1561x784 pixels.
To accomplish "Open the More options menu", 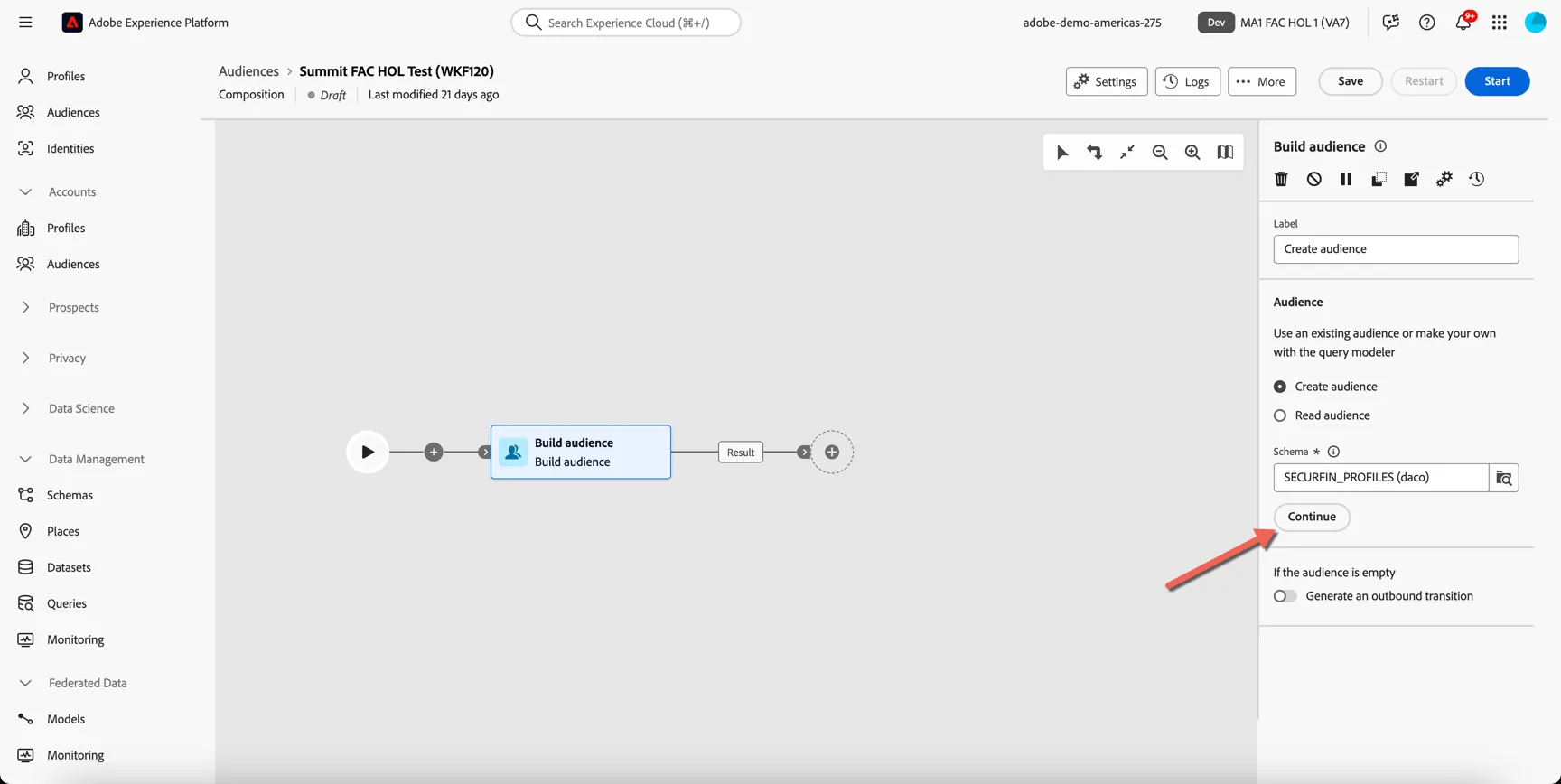I will coord(1262,81).
